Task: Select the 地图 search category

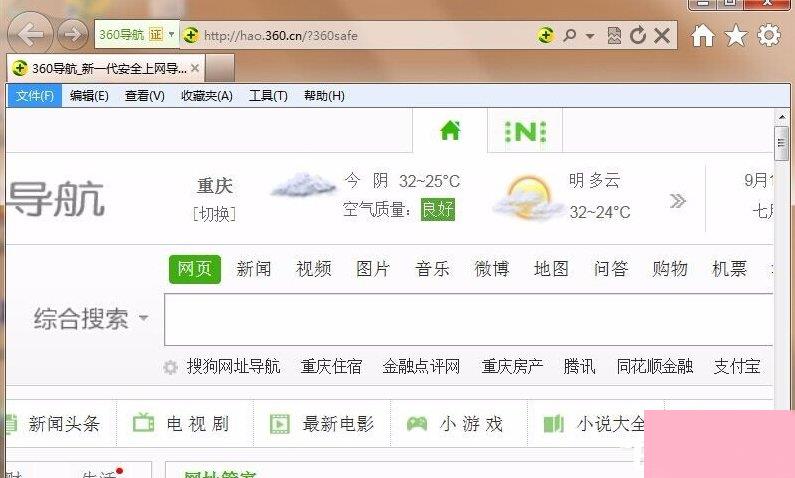Action: click(x=551, y=269)
